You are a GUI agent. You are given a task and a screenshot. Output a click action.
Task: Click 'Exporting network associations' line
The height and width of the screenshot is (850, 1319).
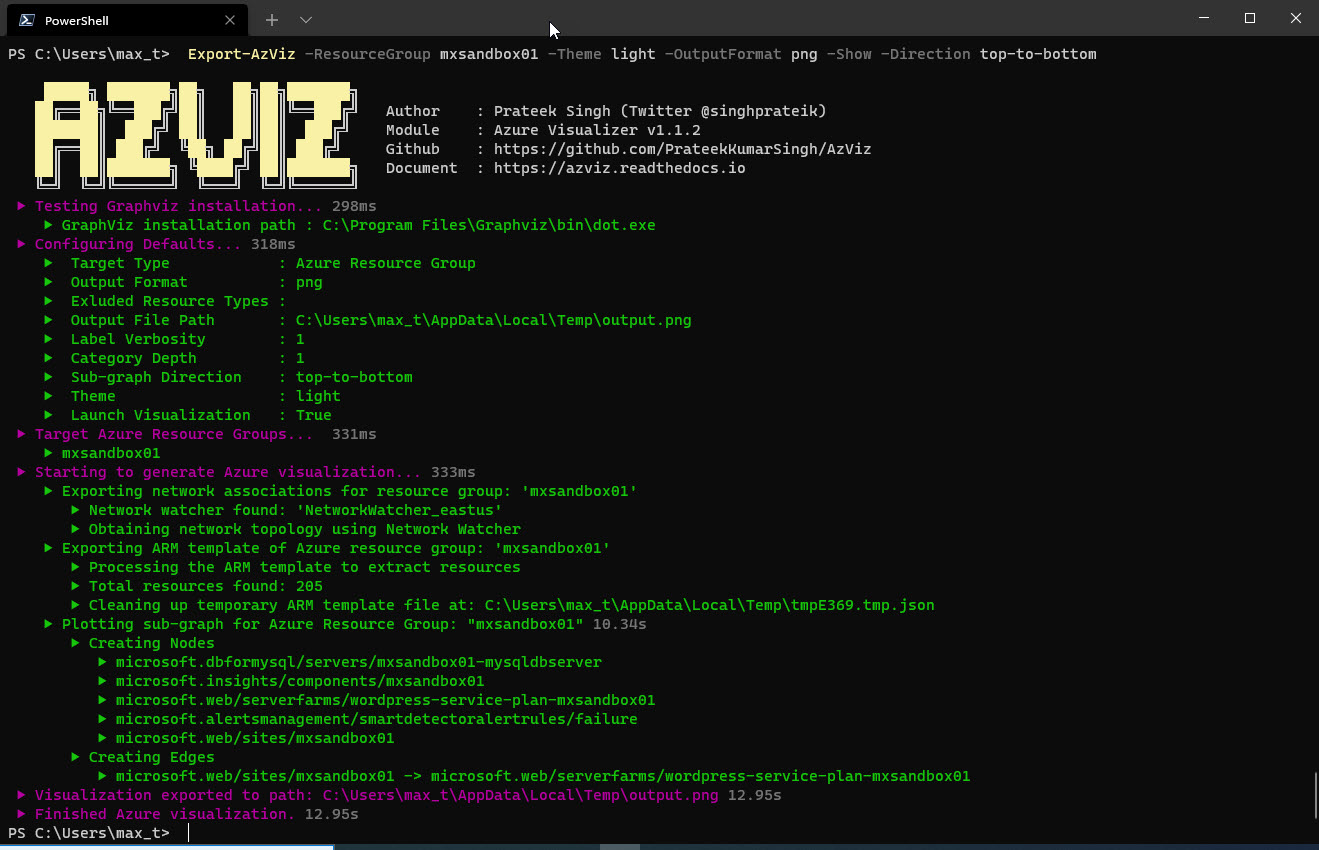[341, 491]
